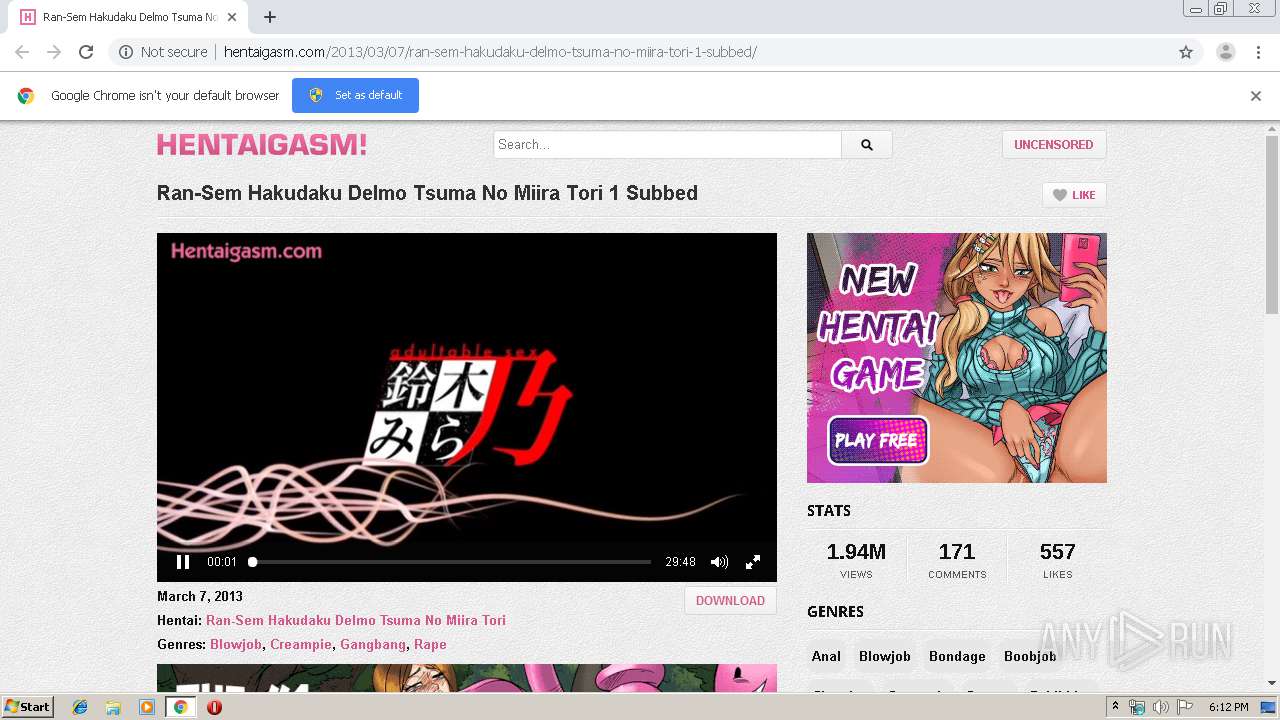Dismiss the default browser infobar
This screenshot has width=1280, height=720.
(1256, 96)
